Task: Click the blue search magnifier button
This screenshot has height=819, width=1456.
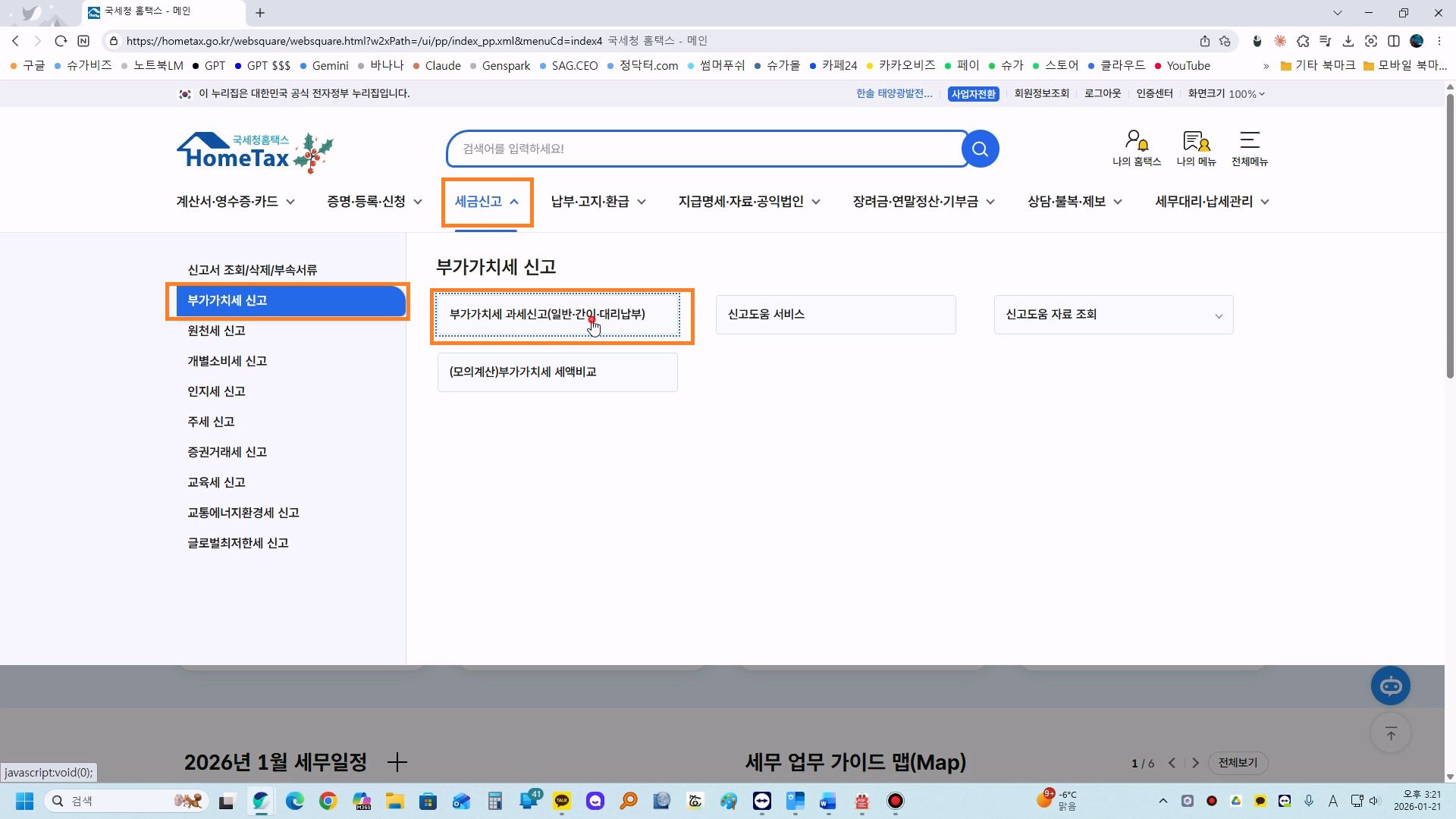Action: [x=980, y=149]
